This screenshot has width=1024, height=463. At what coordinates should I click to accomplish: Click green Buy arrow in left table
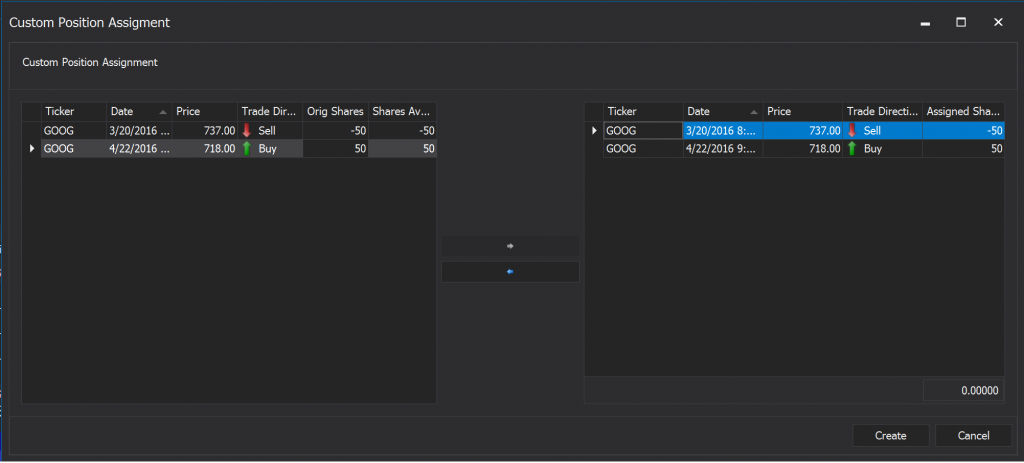(x=247, y=149)
